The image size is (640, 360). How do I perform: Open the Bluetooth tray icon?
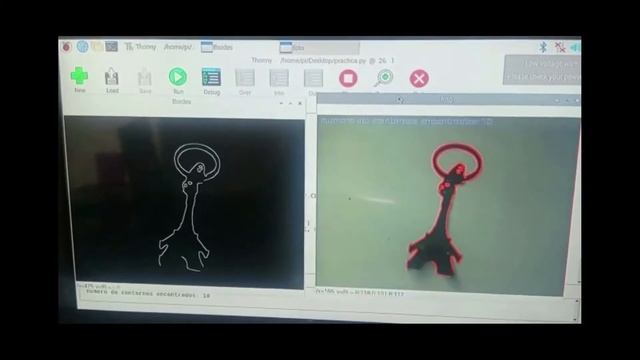pos(543,47)
